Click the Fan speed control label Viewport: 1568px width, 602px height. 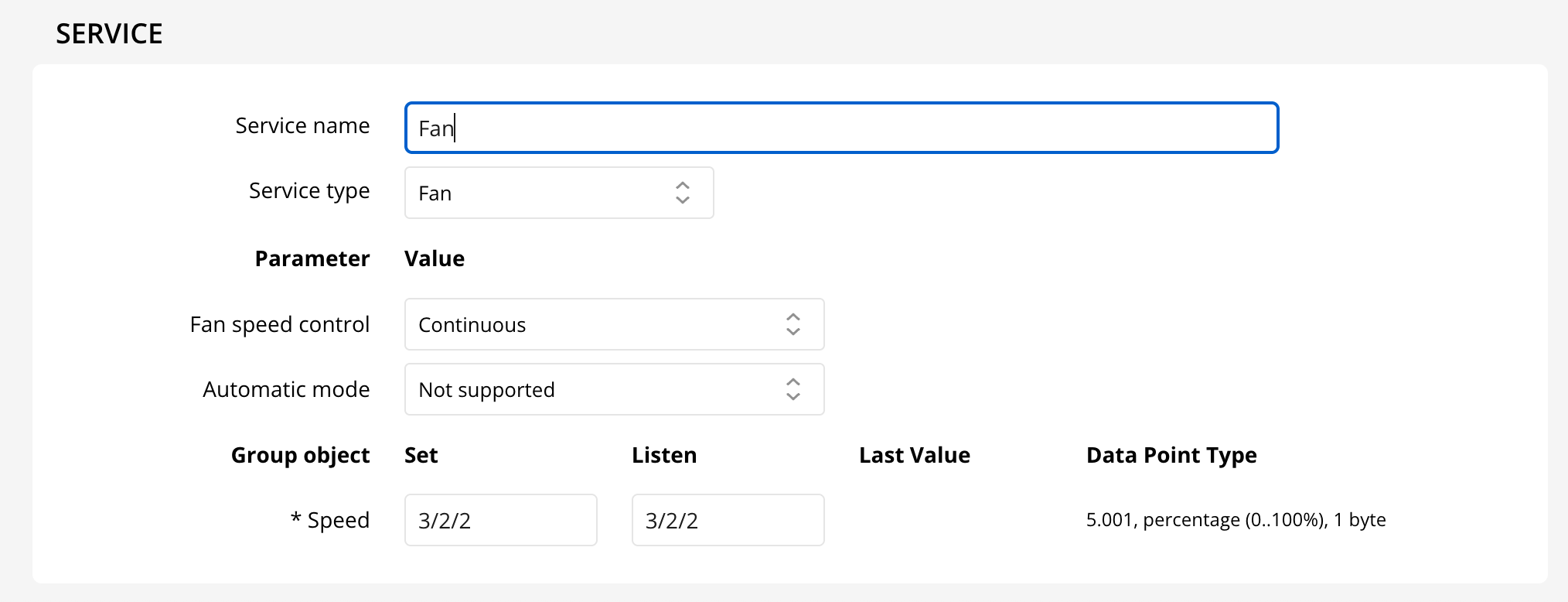(x=280, y=324)
